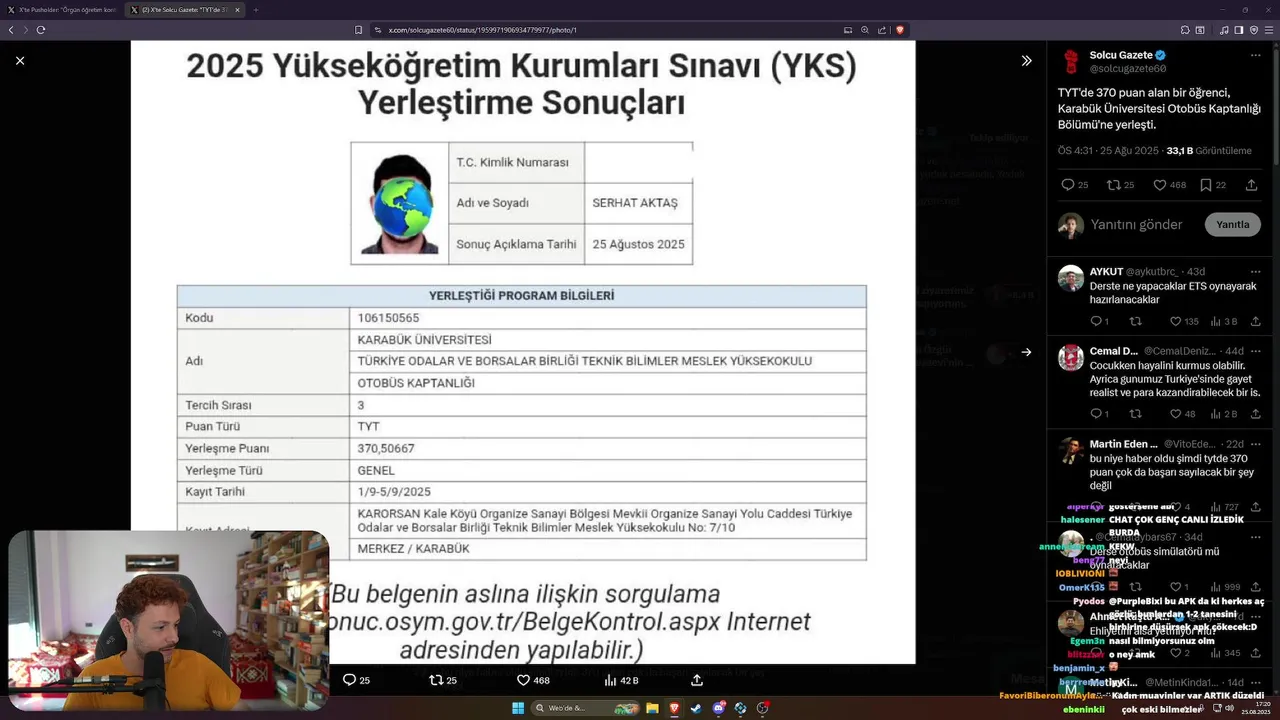Open the post timestamp 'ÖS 4:31 · 25 Ağu 2025'
1280x720 pixels.
(1108, 151)
